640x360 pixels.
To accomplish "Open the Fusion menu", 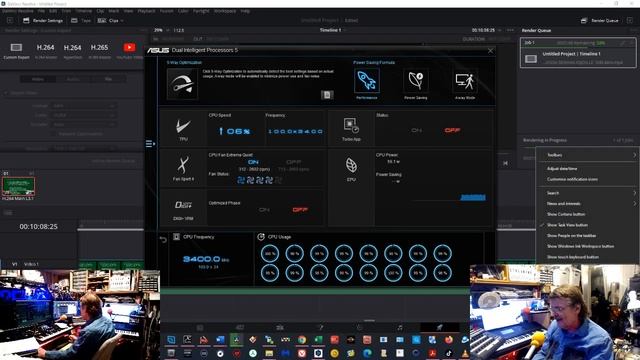I will pyautogui.click(x=166, y=11).
